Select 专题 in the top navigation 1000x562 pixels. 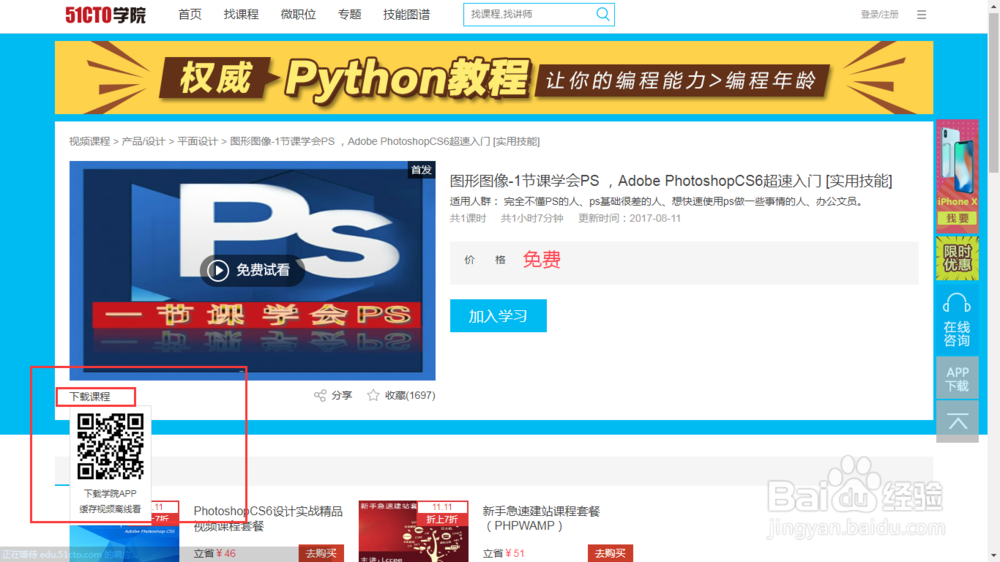[349, 15]
